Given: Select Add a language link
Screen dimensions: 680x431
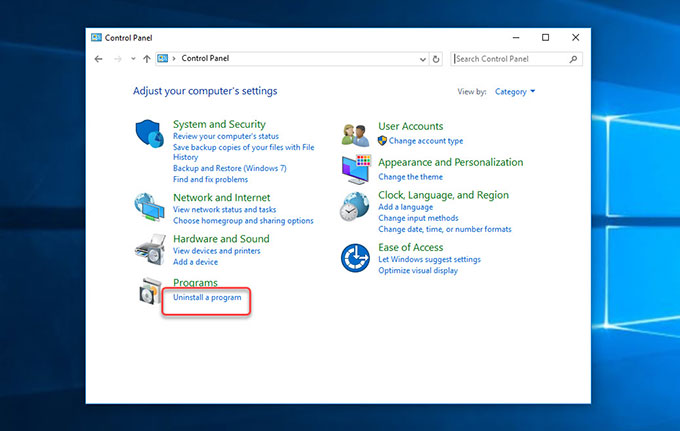Looking at the screenshot, I should click(x=405, y=207).
